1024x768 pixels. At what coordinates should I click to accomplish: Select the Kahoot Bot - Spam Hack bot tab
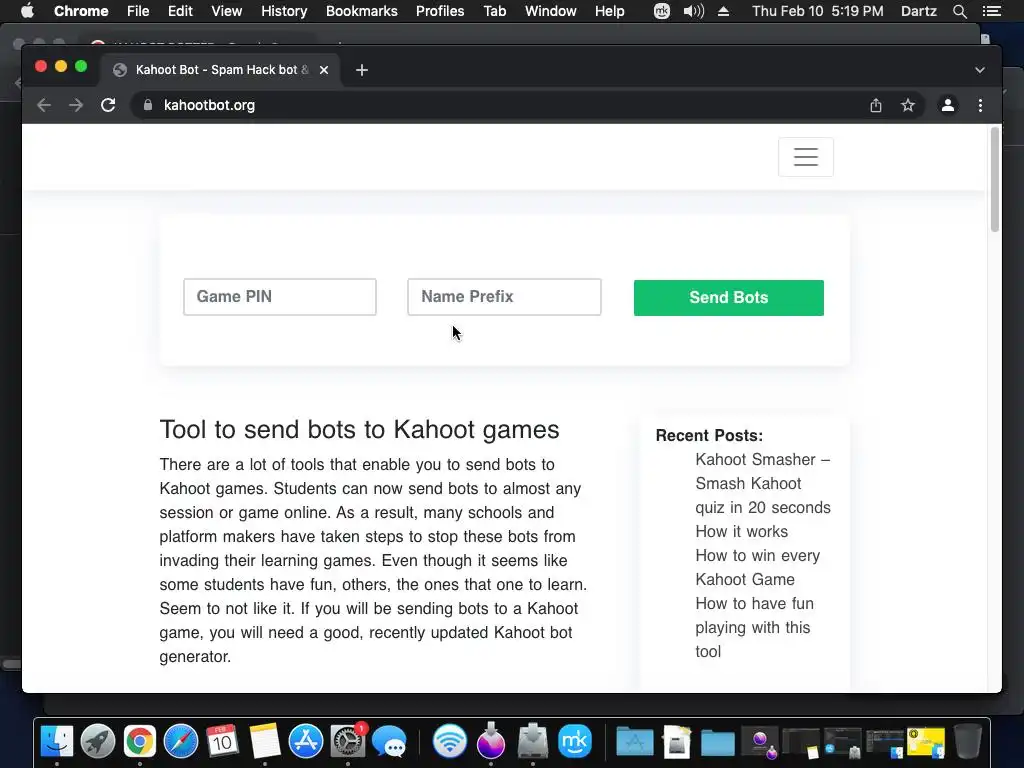218,70
